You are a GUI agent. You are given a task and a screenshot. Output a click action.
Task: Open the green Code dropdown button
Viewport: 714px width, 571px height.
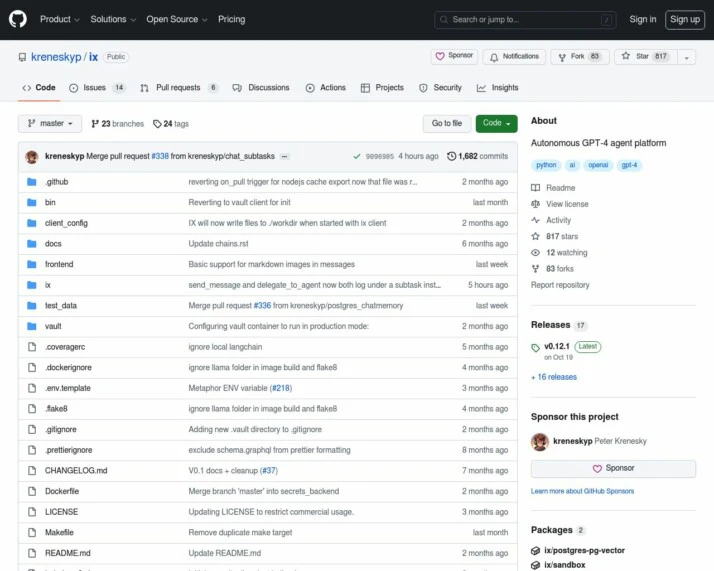click(496, 123)
